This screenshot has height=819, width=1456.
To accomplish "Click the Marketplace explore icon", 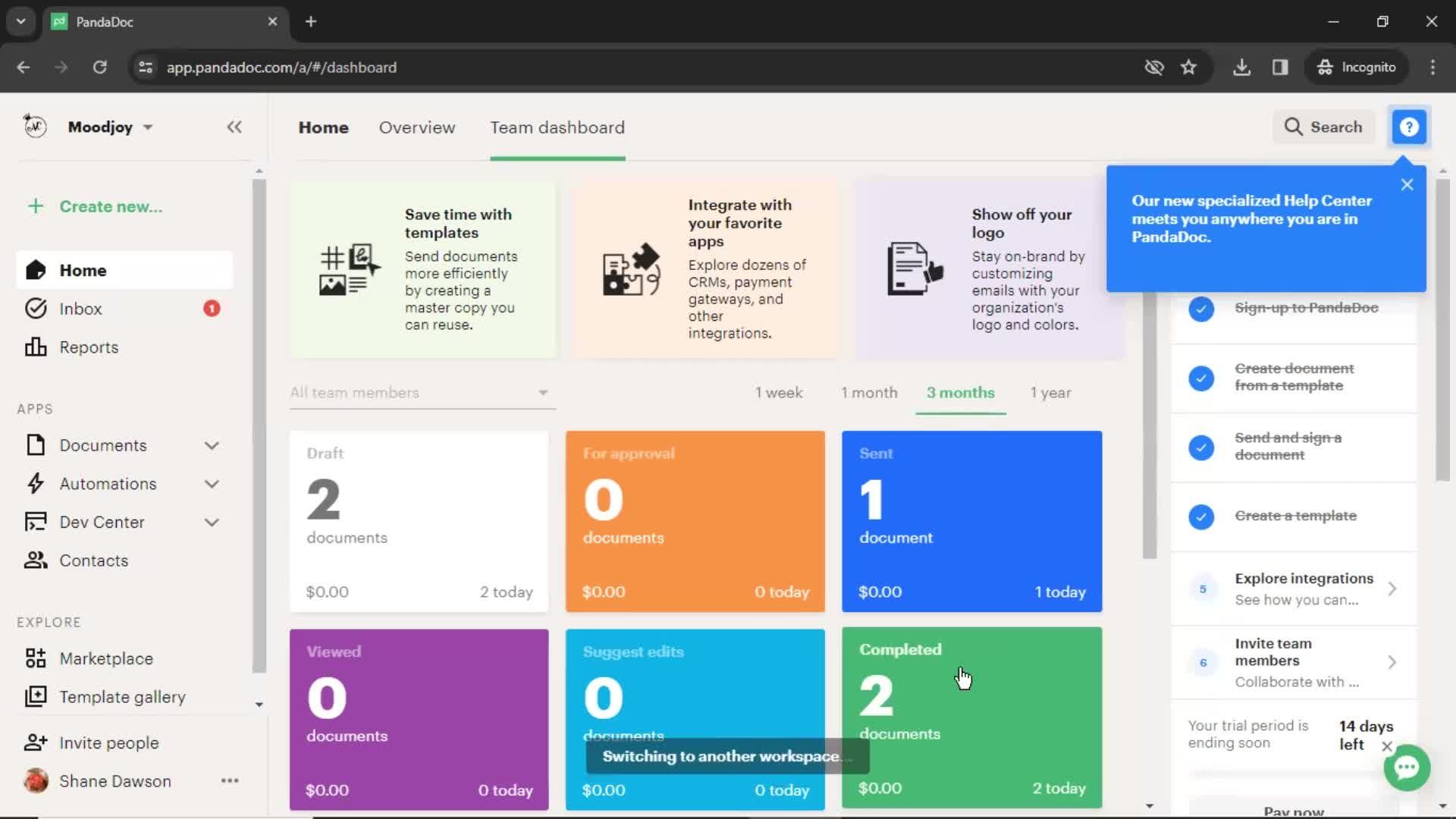I will point(35,658).
